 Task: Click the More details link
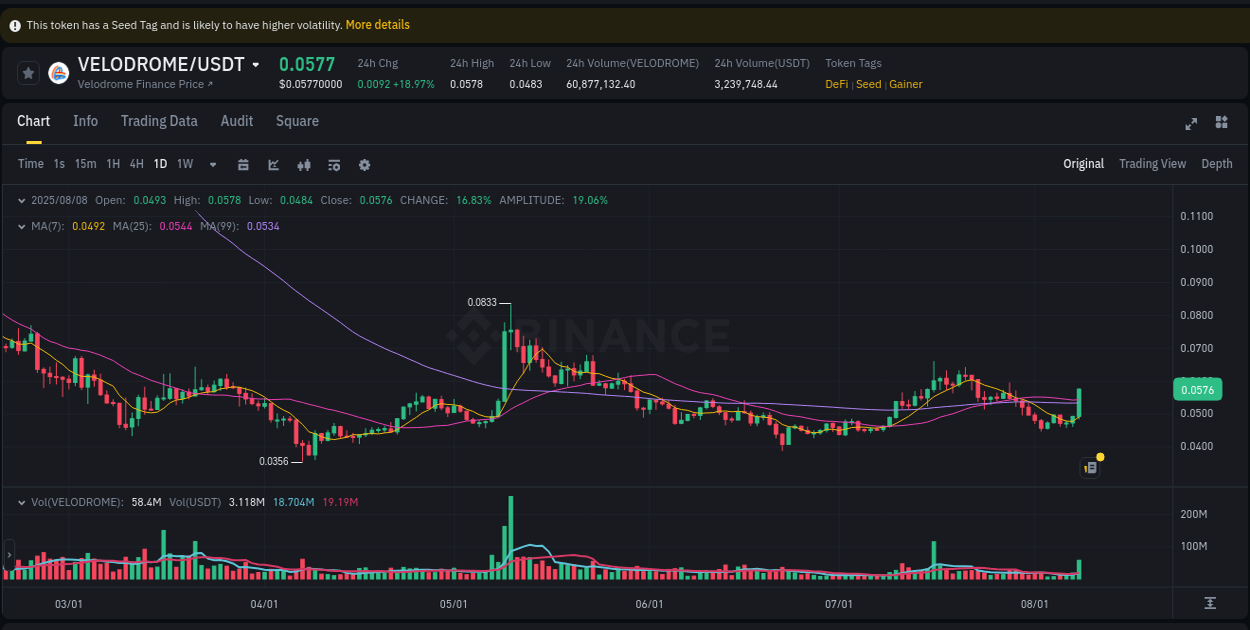(x=377, y=24)
